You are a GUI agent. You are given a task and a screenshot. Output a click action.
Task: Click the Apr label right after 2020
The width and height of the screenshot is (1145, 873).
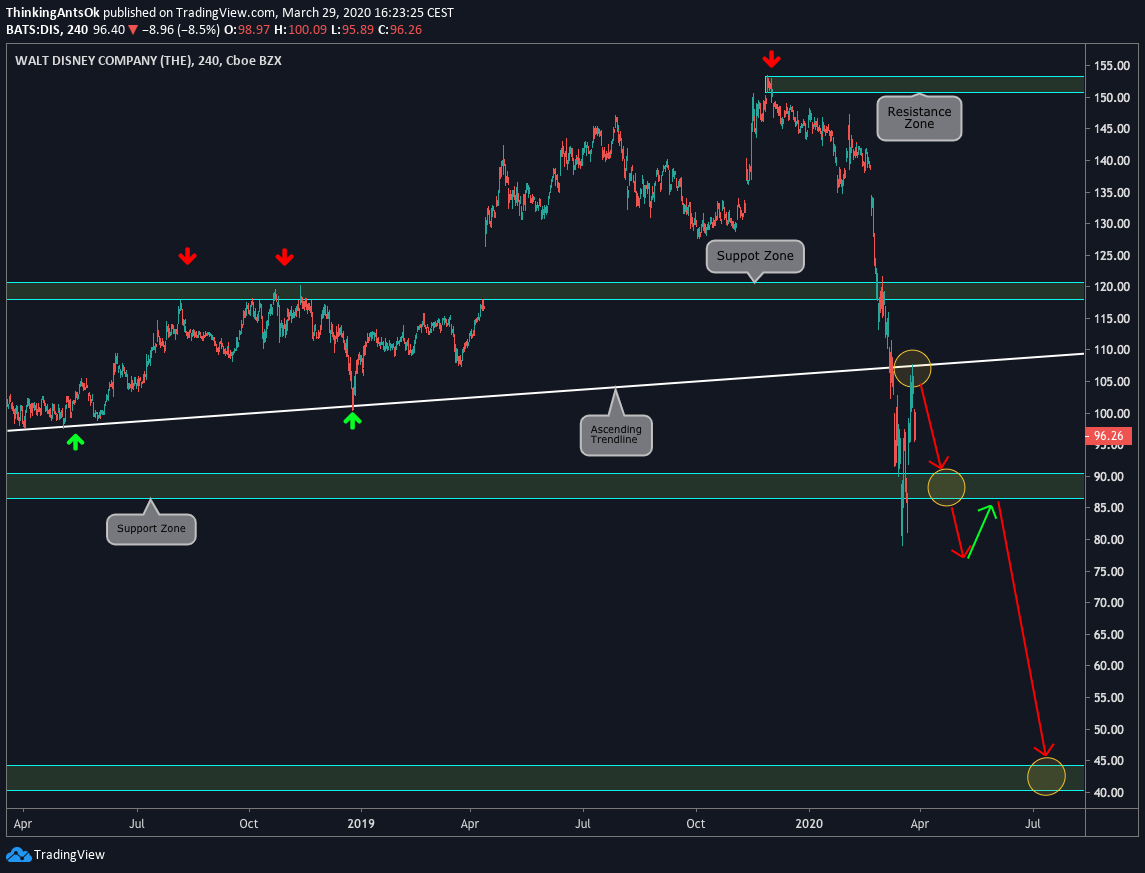click(x=919, y=823)
